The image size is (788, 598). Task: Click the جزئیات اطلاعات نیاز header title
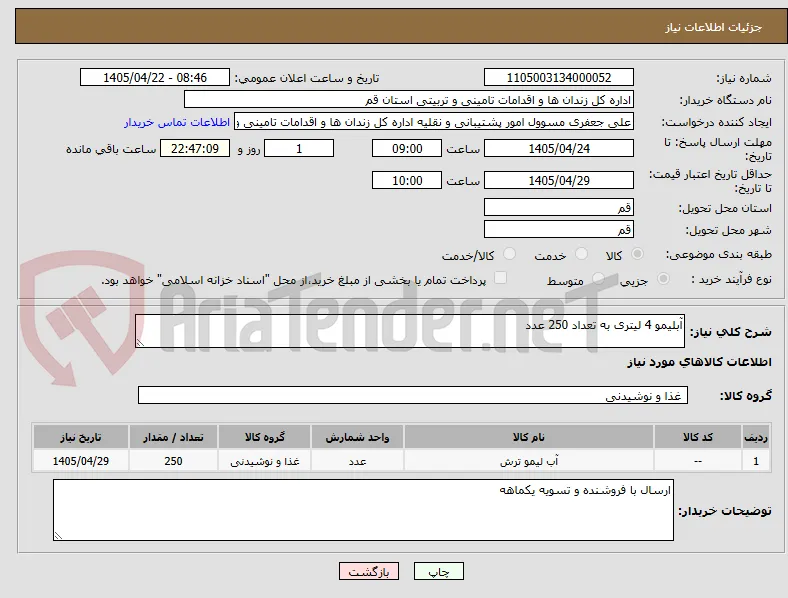(x=714, y=27)
